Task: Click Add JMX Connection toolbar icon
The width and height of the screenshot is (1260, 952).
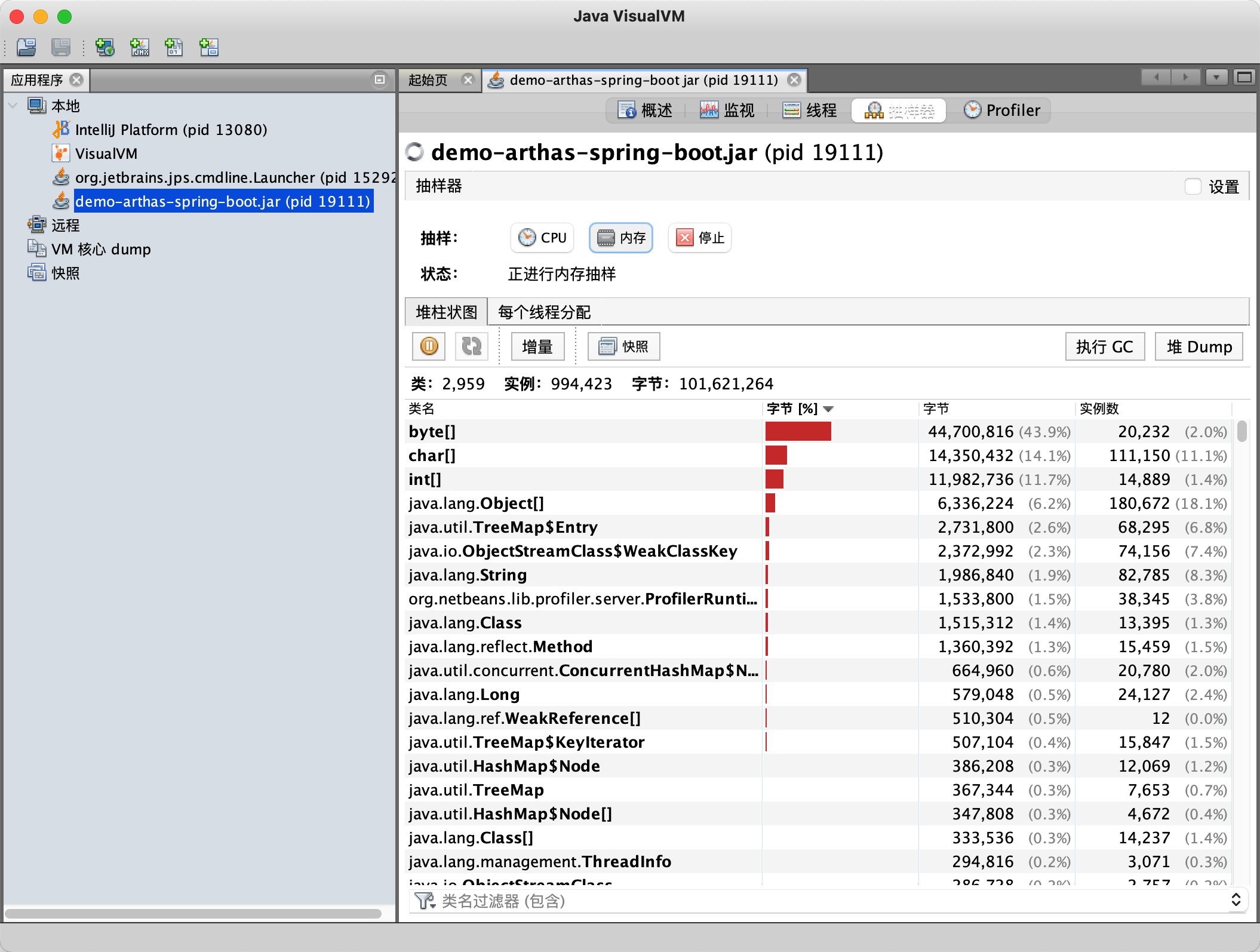Action: pyautogui.click(x=140, y=47)
